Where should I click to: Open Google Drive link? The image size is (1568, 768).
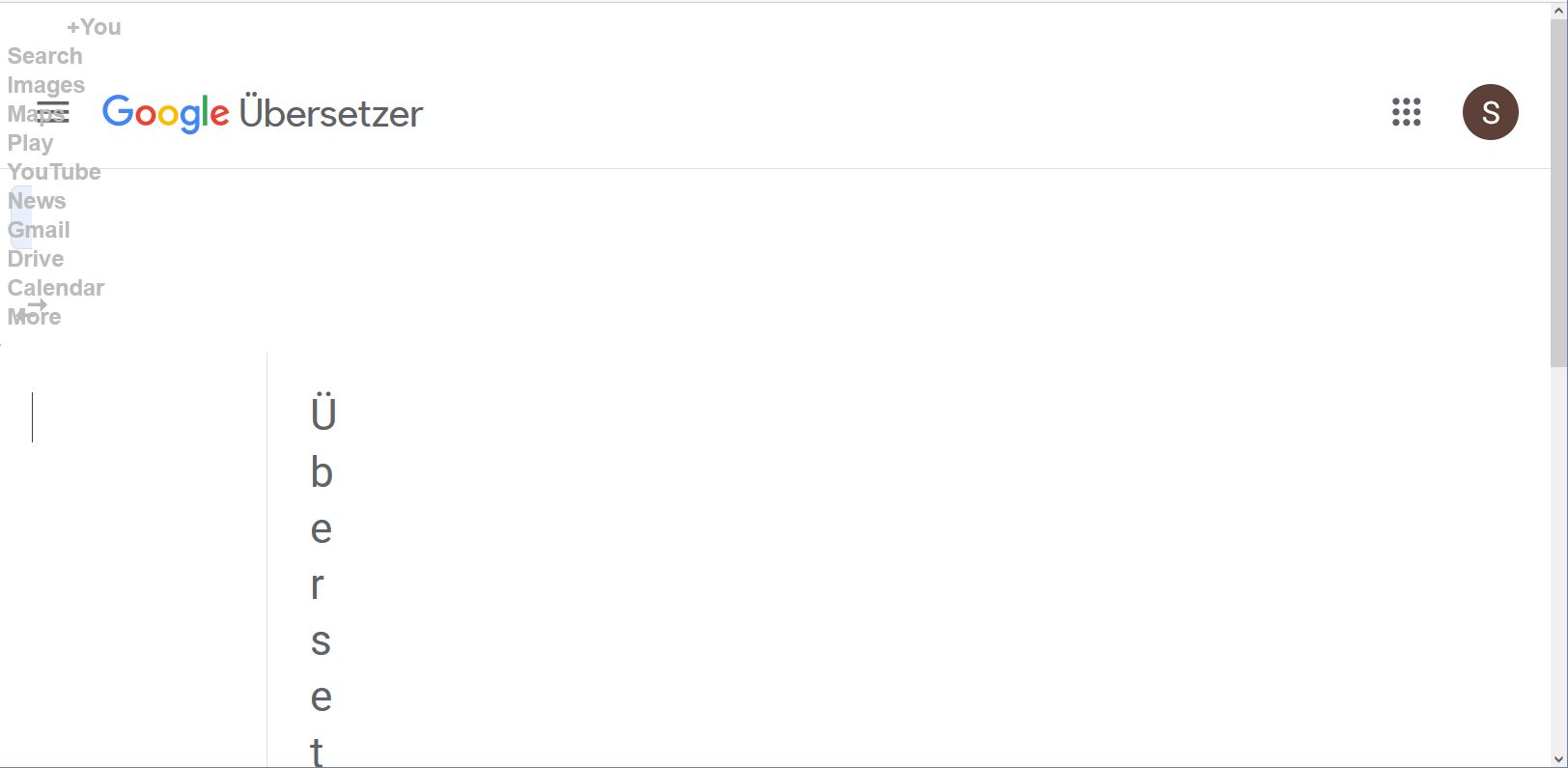coord(36,259)
